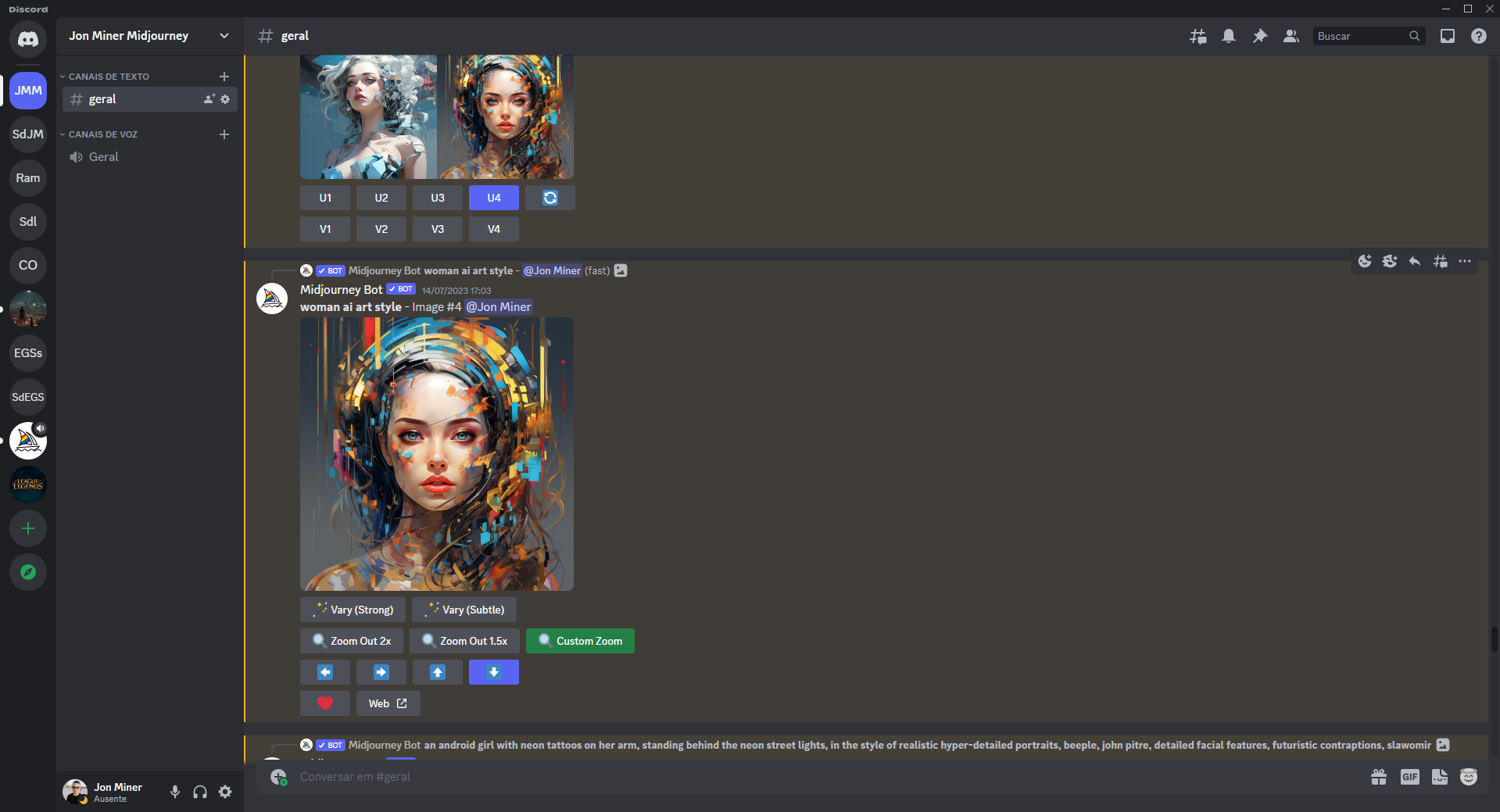Viewport: 1500px width, 812px height.
Task: Click the notification bell icon
Action: point(1229,36)
